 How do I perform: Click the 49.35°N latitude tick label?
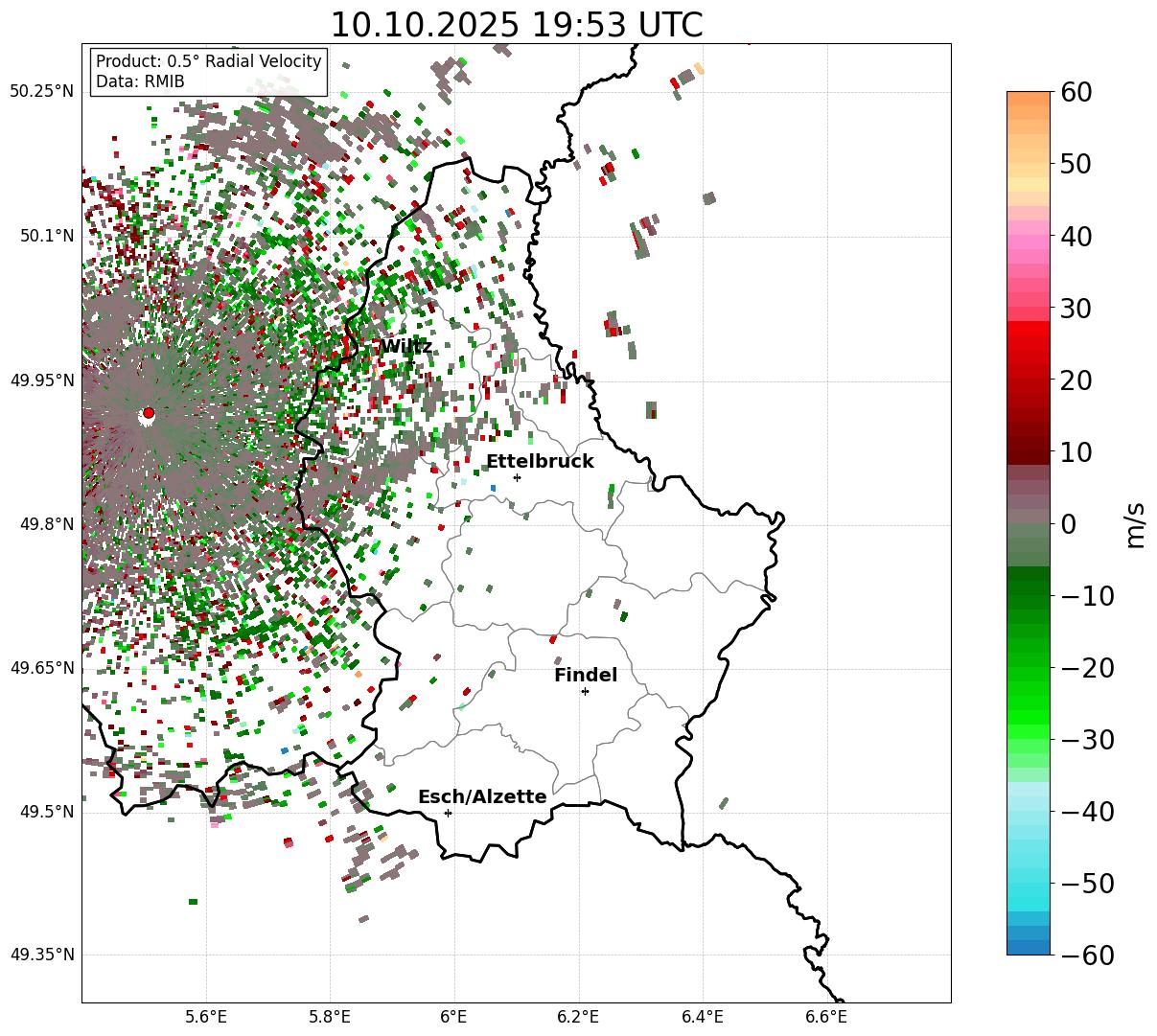pos(41,955)
